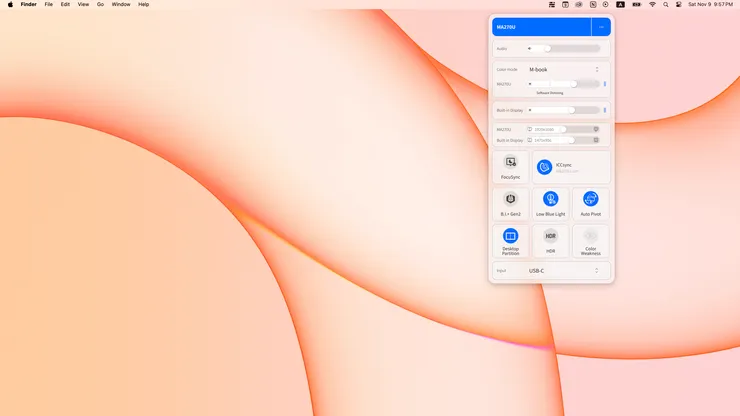This screenshot has width=740, height=416.
Task: Adjust the MA270U resolution slider
Action: [563, 129]
